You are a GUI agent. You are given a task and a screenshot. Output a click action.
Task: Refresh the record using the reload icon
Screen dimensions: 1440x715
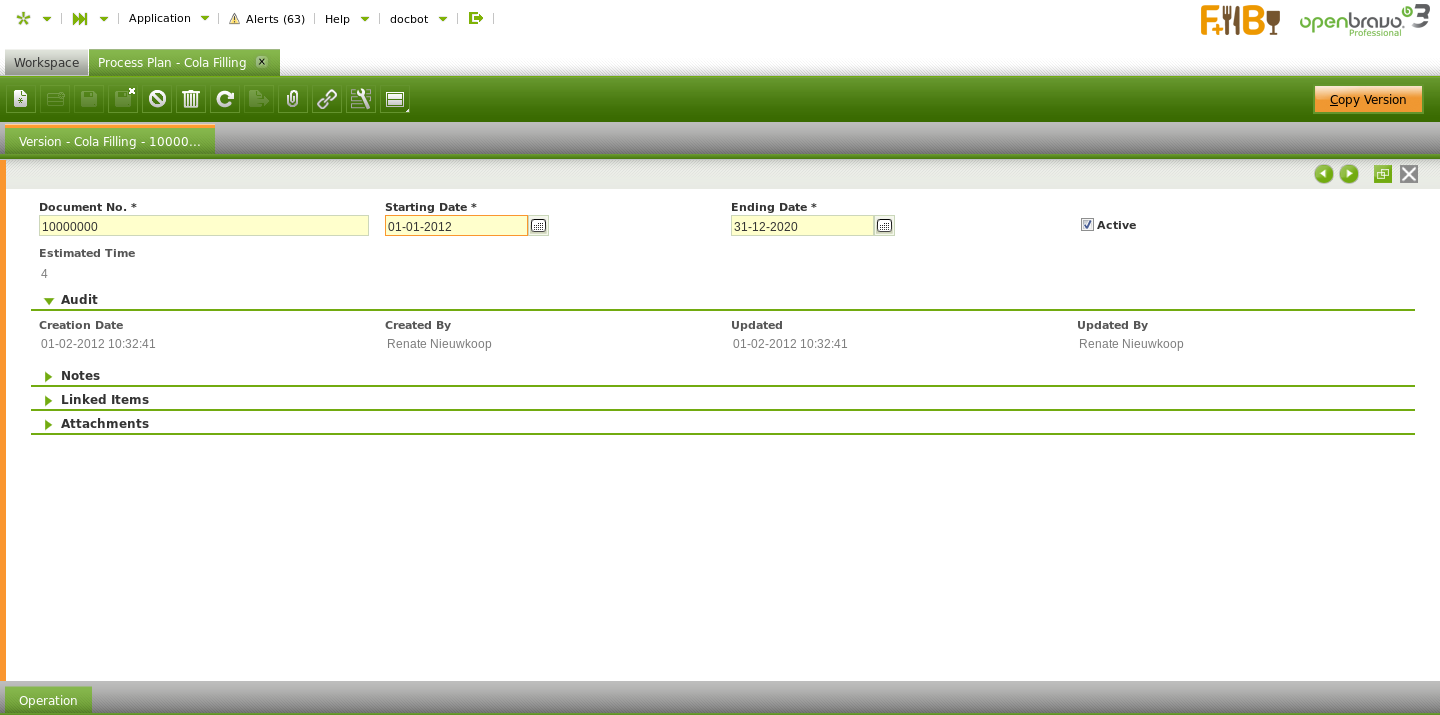[x=225, y=99]
